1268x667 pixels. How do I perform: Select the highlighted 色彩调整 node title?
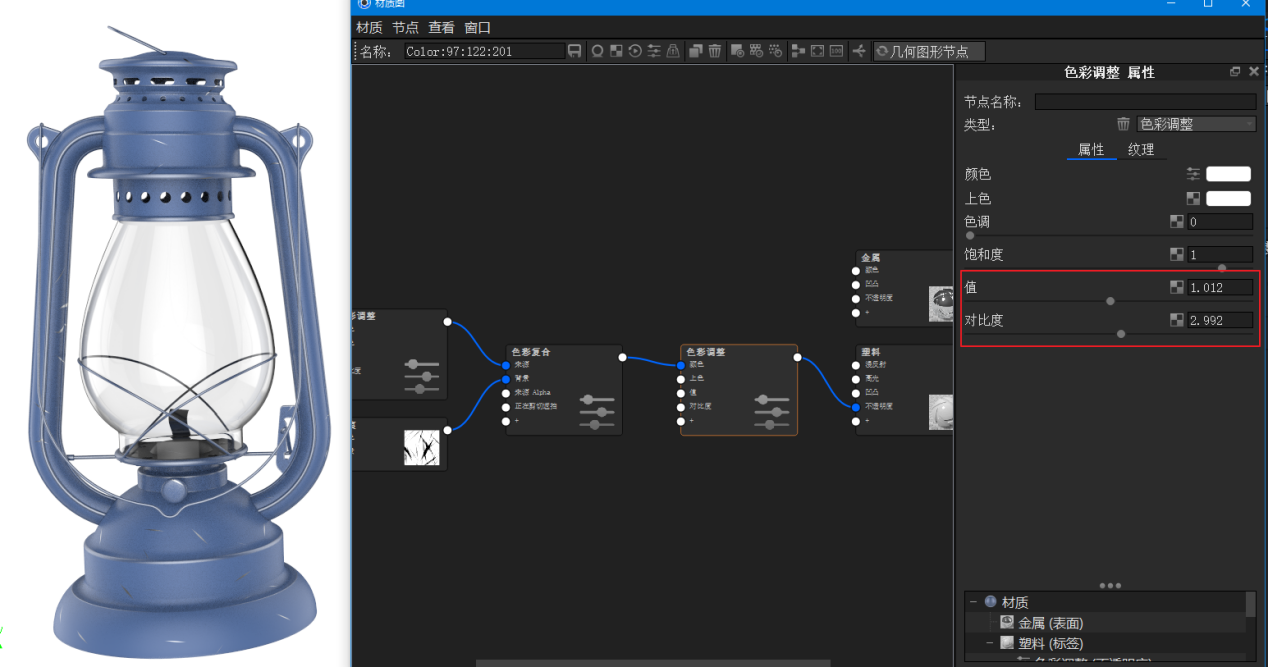(706, 352)
